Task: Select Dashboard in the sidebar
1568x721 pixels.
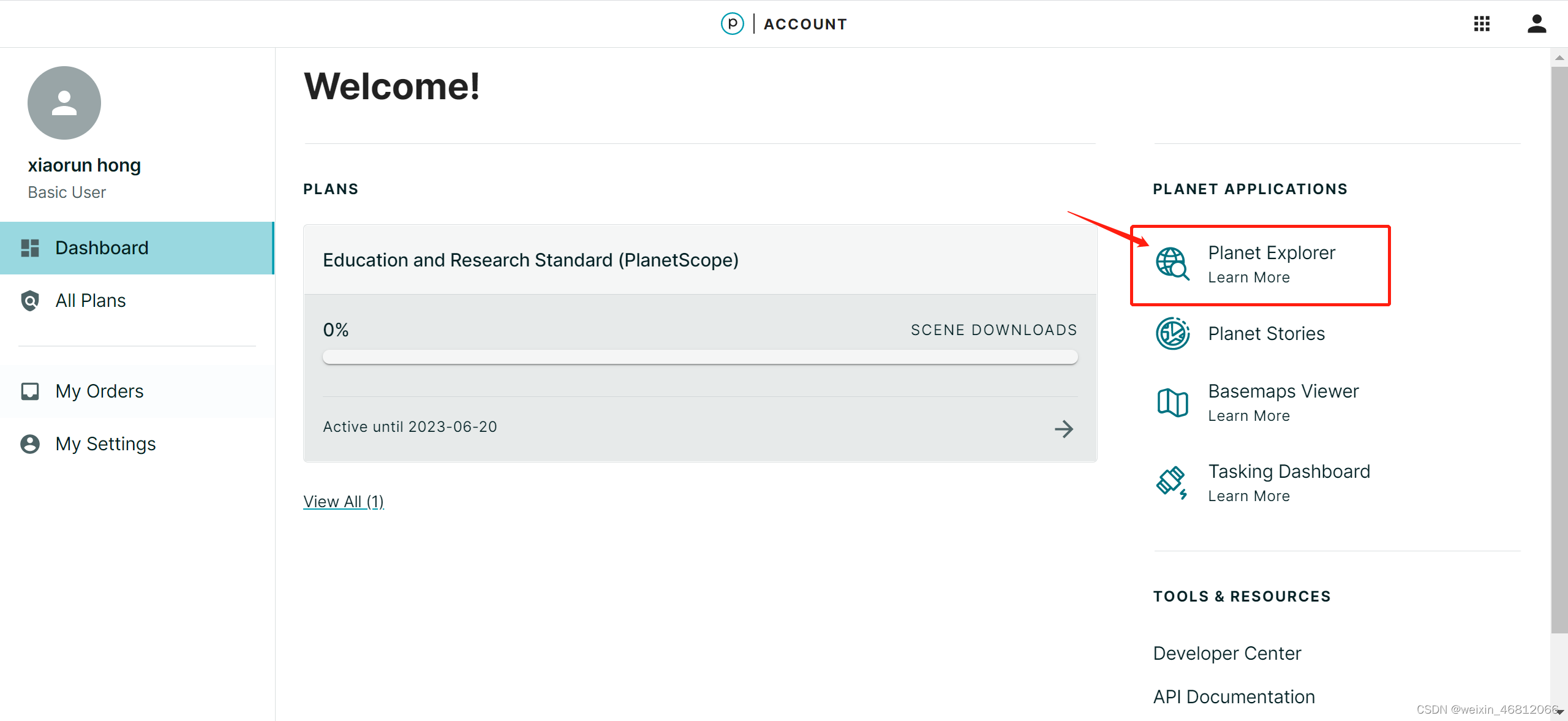Action: coord(137,248)
